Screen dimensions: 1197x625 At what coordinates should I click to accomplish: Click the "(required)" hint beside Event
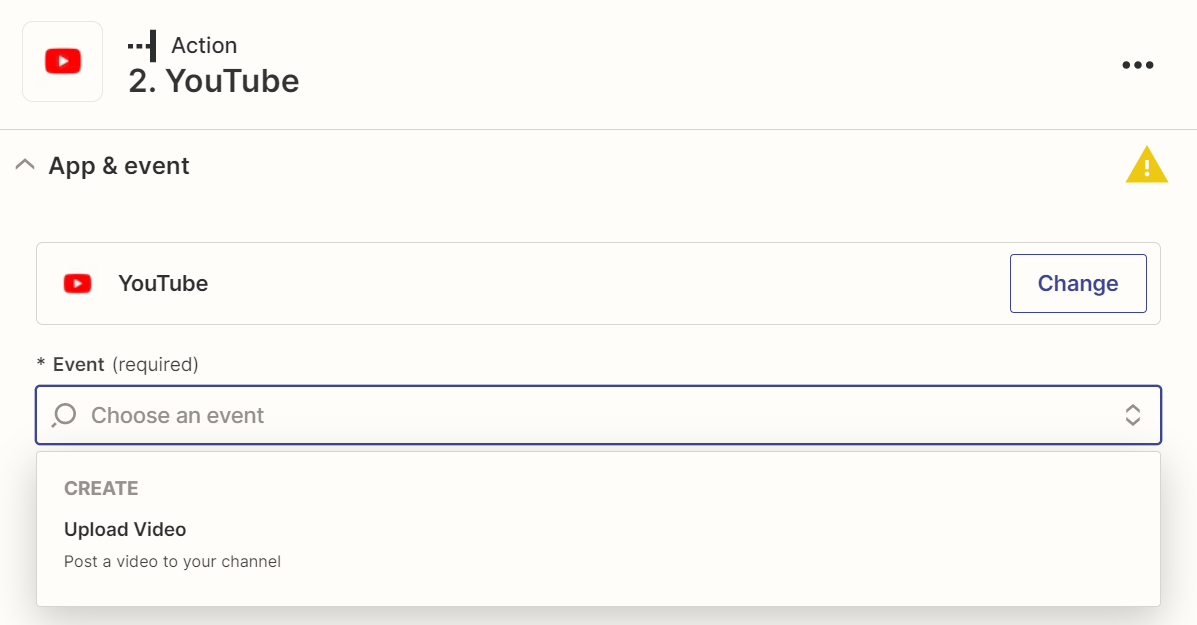point(155,364)
